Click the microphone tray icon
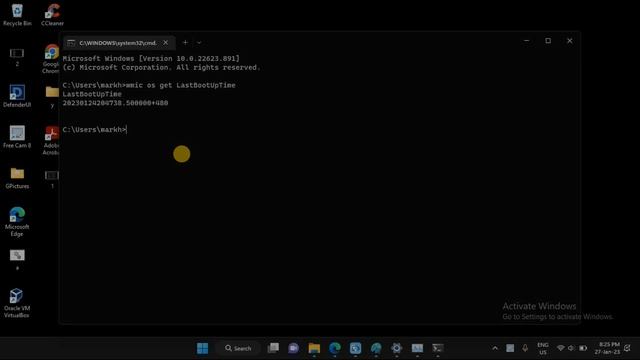Viewport: 640px width, 360px height. pyautogui.click(x=525, y=348)
